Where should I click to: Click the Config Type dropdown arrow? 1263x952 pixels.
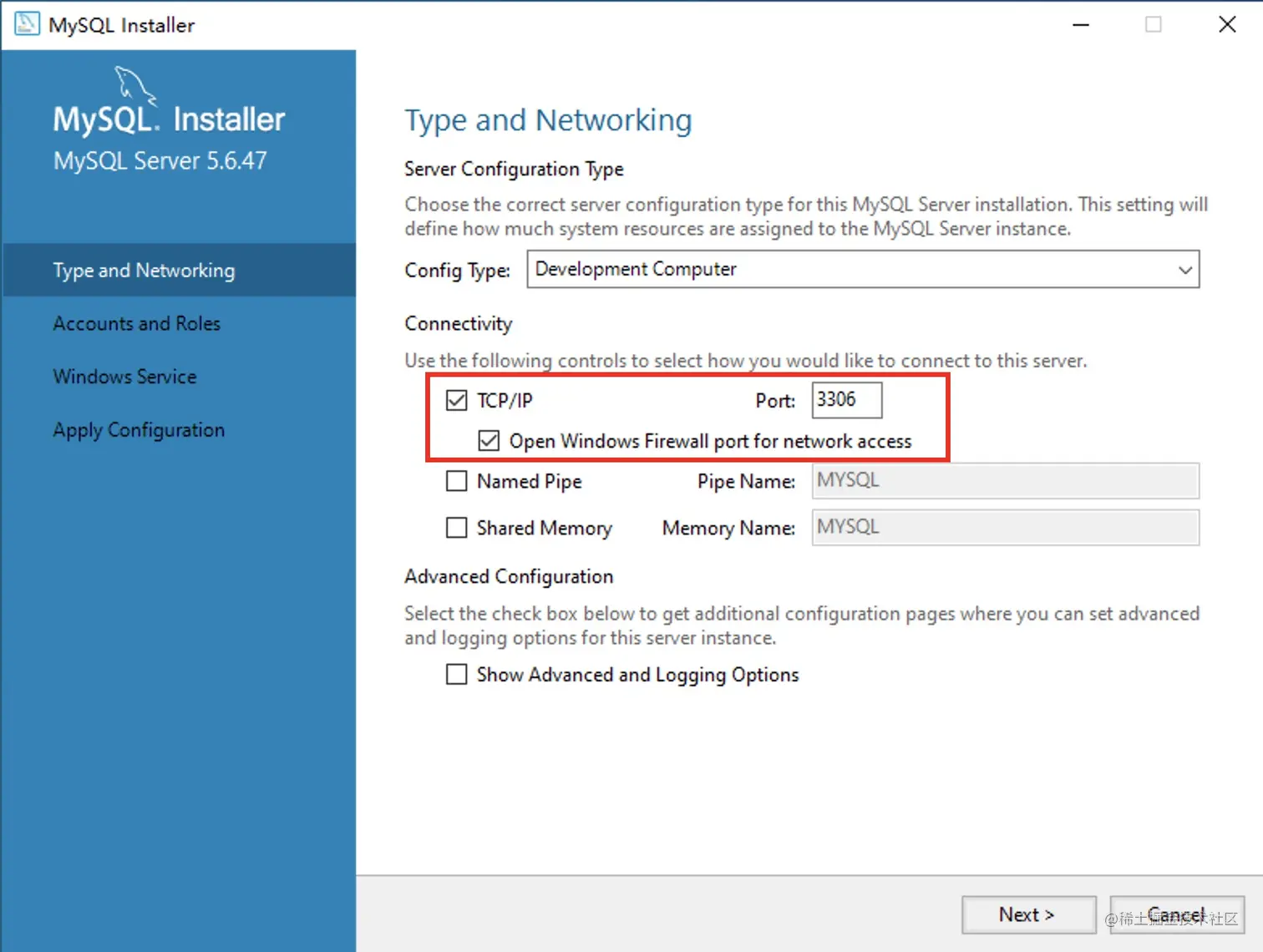tap(1184, 270)
